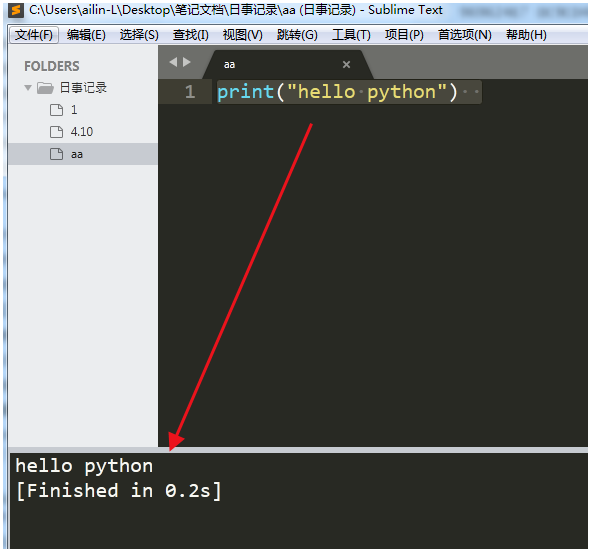This screenshot has width=591, height=551.
Task: Click the hello python output line
Action: click(x=84, y=467)
